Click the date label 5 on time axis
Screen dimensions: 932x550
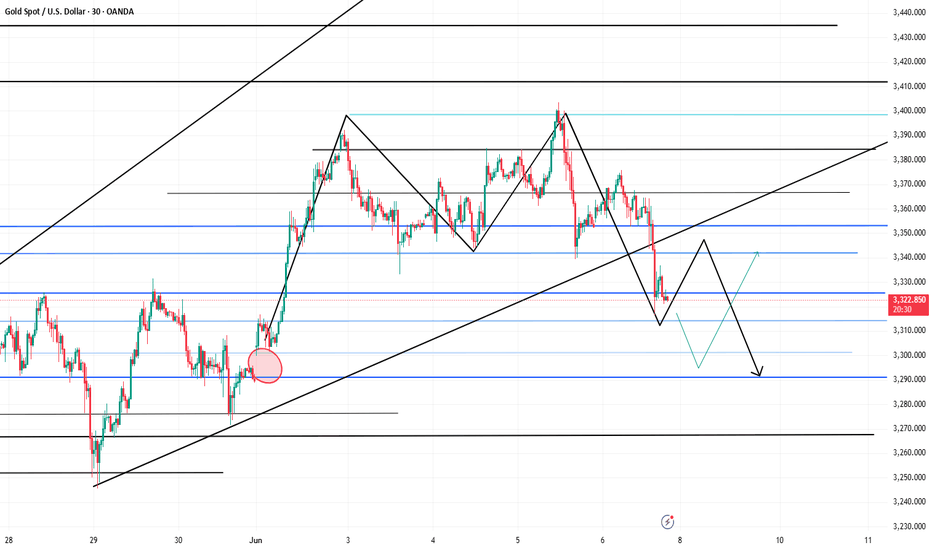[x=518, y=540]
